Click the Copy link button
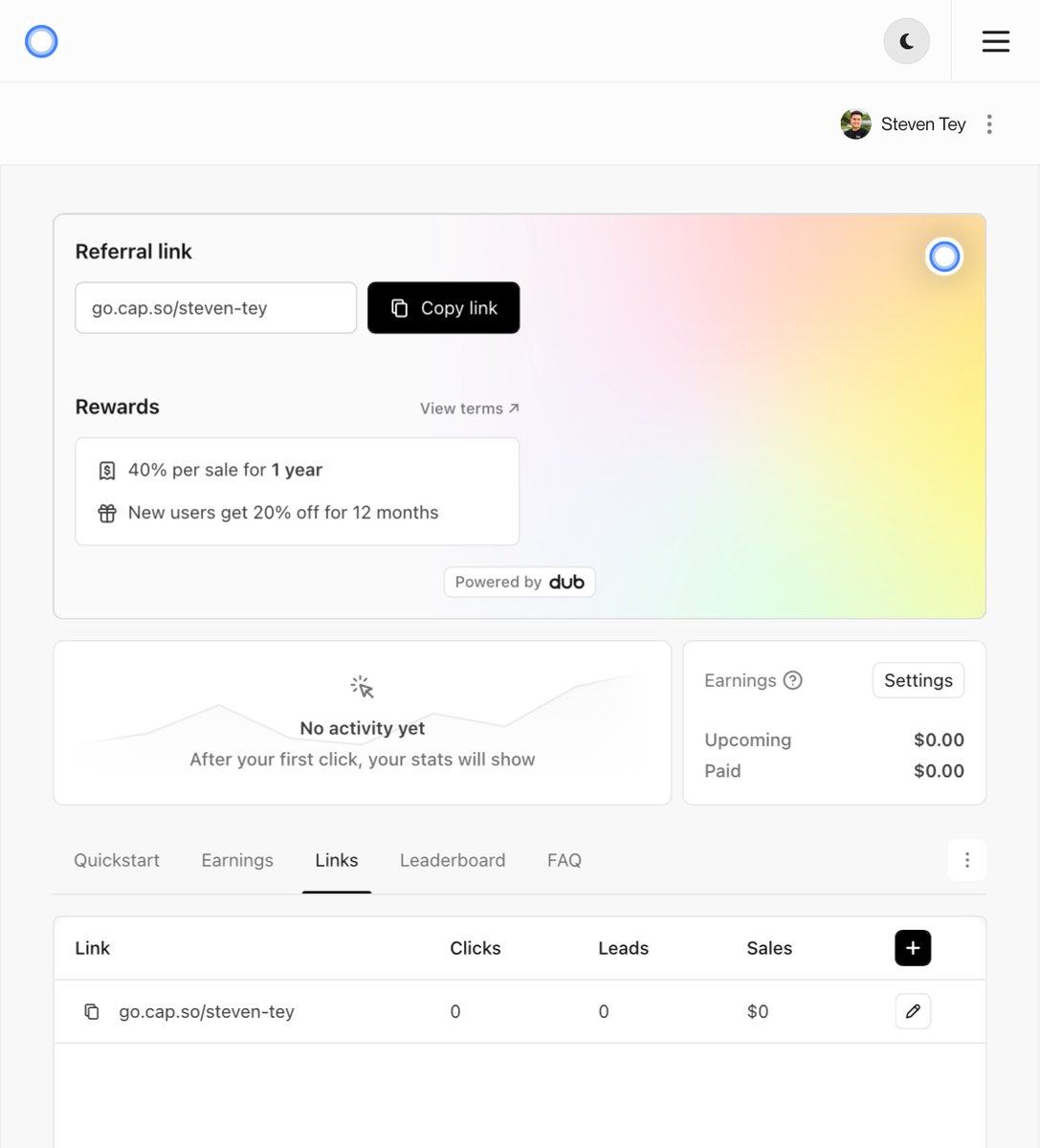1040x1148 pixels. coord(444,308)
